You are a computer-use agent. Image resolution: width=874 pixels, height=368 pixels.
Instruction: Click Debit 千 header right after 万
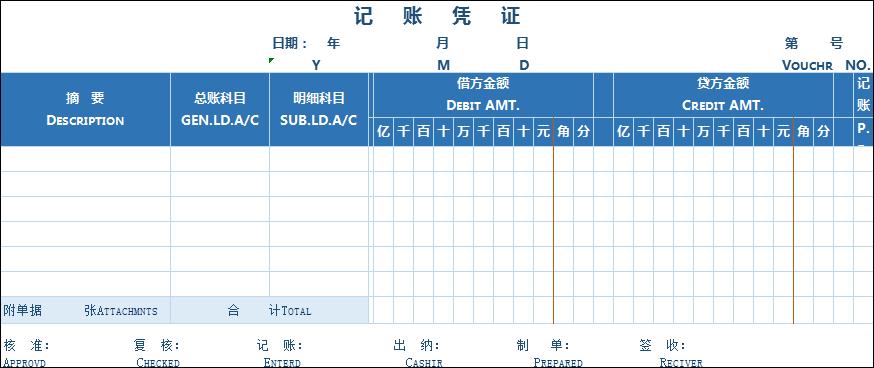tap(483, 132)
